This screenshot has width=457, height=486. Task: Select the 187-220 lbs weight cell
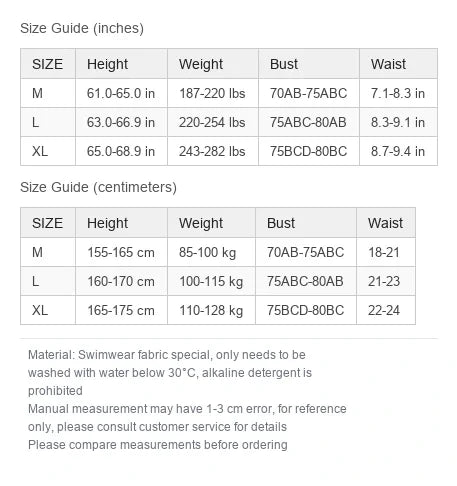coord(213,93)
